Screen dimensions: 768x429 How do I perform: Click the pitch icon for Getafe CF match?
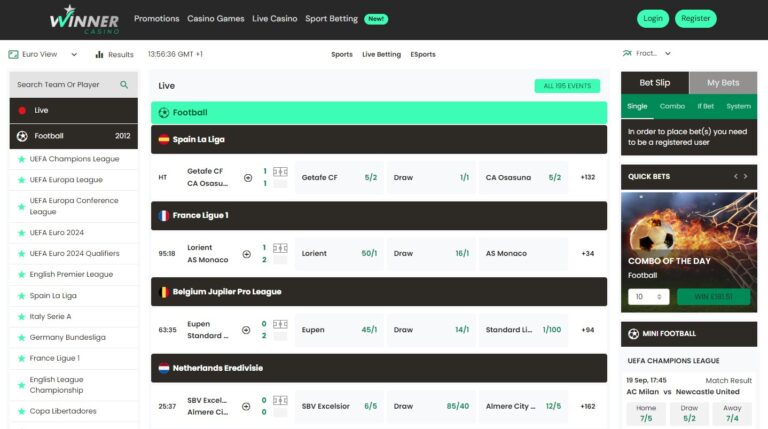[x=280, y=172]
